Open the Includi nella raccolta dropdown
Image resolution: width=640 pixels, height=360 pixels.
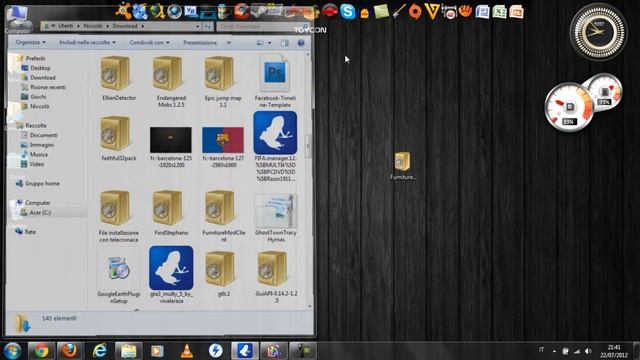(x=87, y=42)
